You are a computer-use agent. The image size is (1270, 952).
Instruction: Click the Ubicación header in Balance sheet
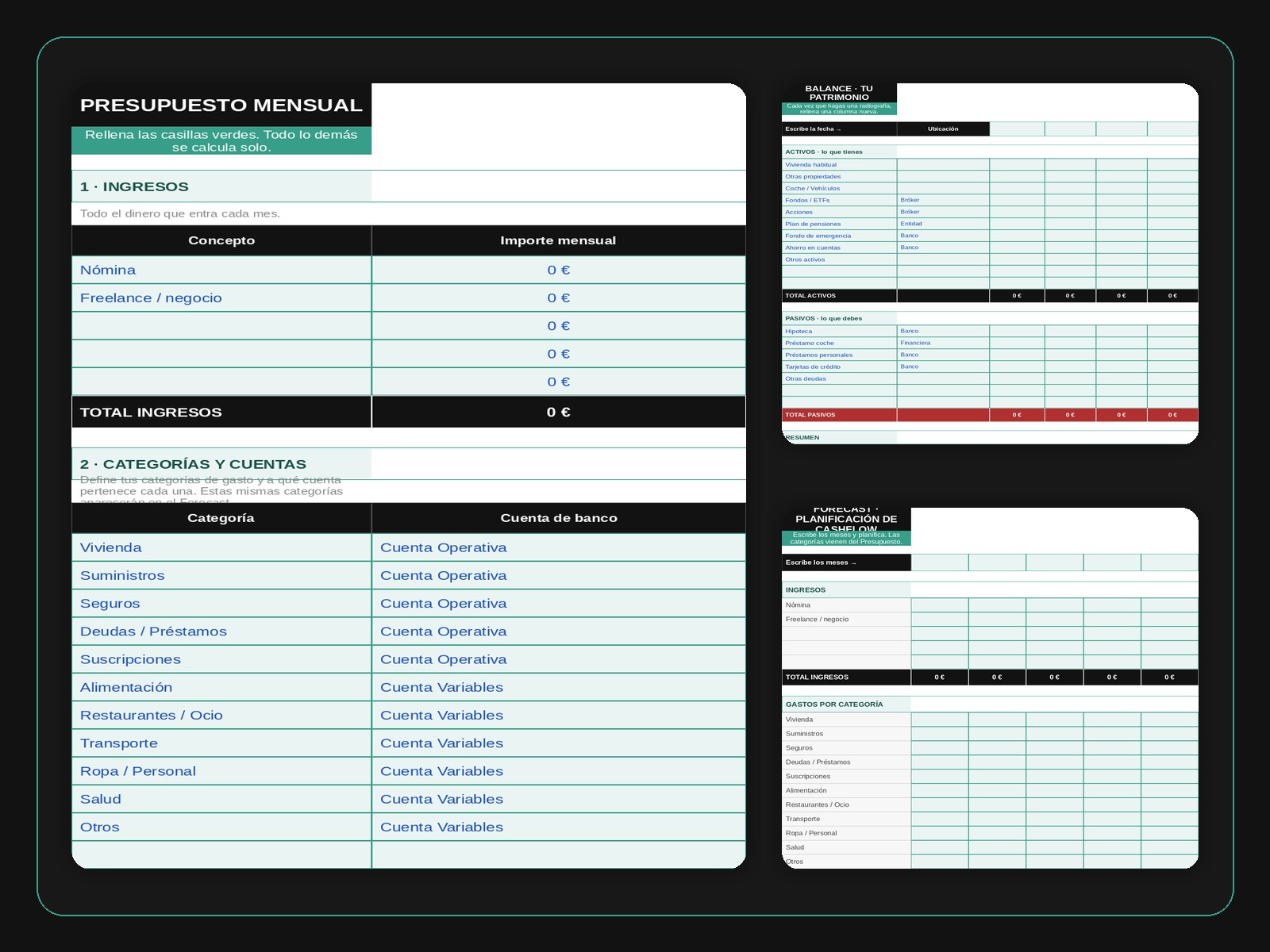pyautogui.click(x=943, y=129)
